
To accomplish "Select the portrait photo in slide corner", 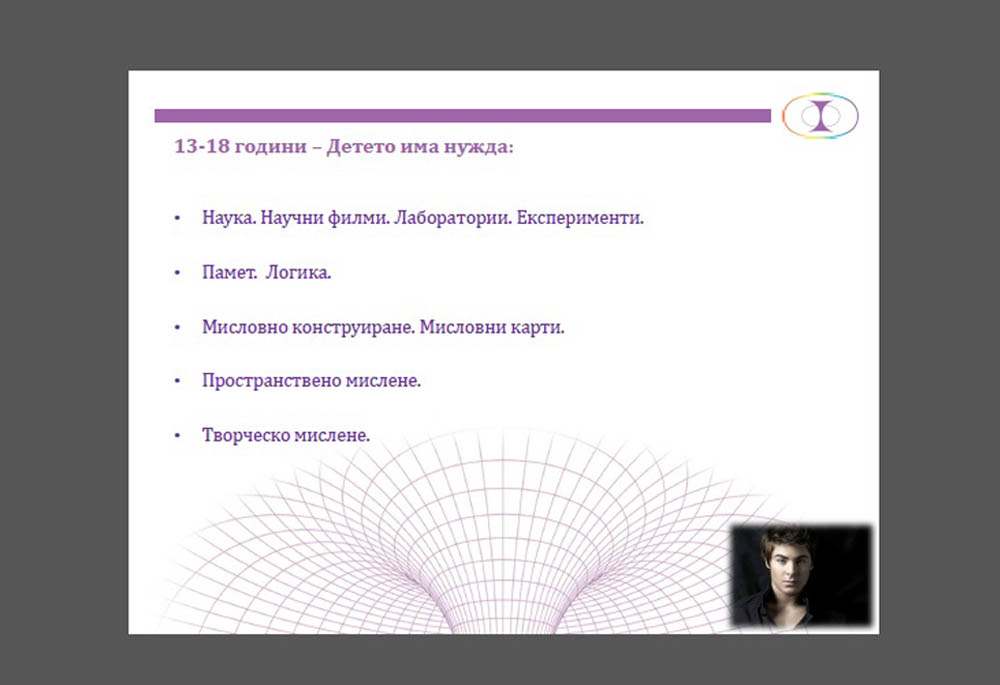I will coord(801,575).
